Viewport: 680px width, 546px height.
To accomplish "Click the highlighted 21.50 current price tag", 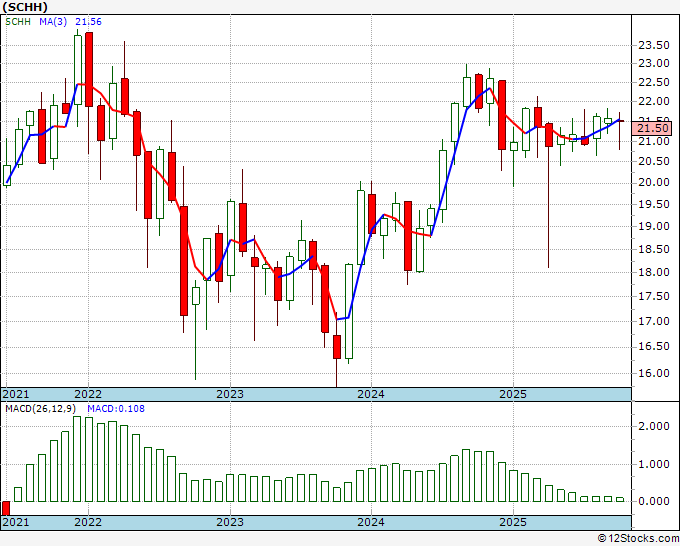I will click(x=652, y=128).
